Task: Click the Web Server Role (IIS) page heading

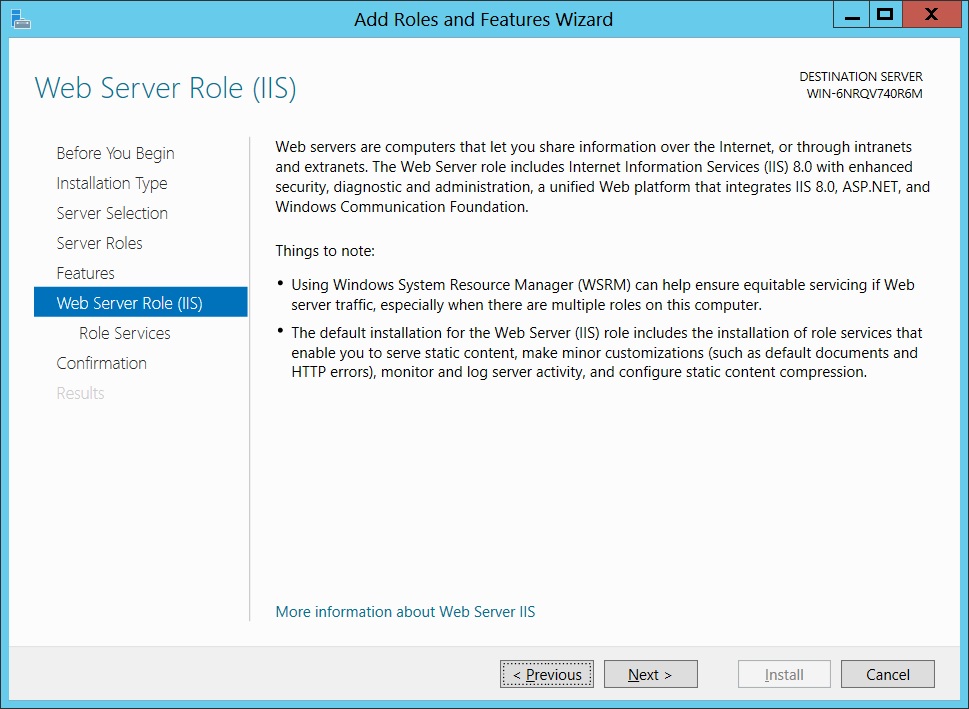Action: (166, 88)
